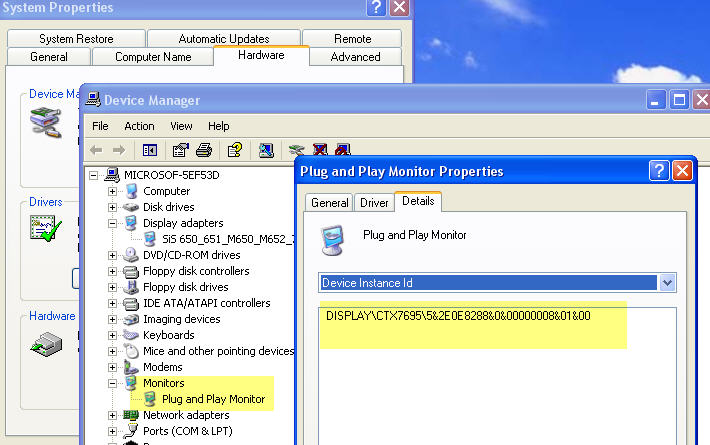Image resolution: width=710 pixels, height=445 pixels.
Task: Click the Ports (COM & LPT) connector icon
Action: [131, 431]
